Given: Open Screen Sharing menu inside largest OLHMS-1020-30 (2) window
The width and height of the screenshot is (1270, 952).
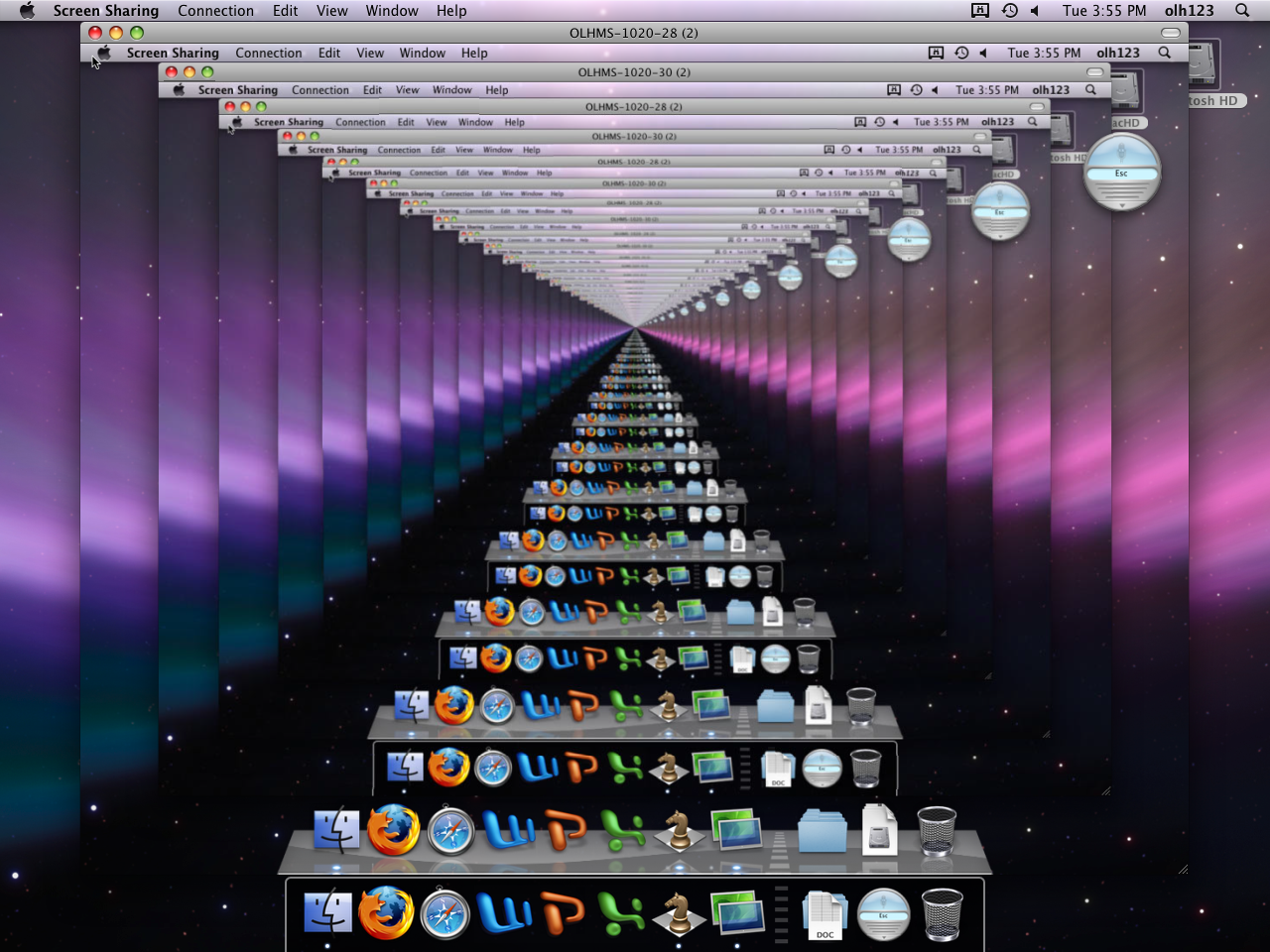Looking at the screenshot, I should point(238,90).
